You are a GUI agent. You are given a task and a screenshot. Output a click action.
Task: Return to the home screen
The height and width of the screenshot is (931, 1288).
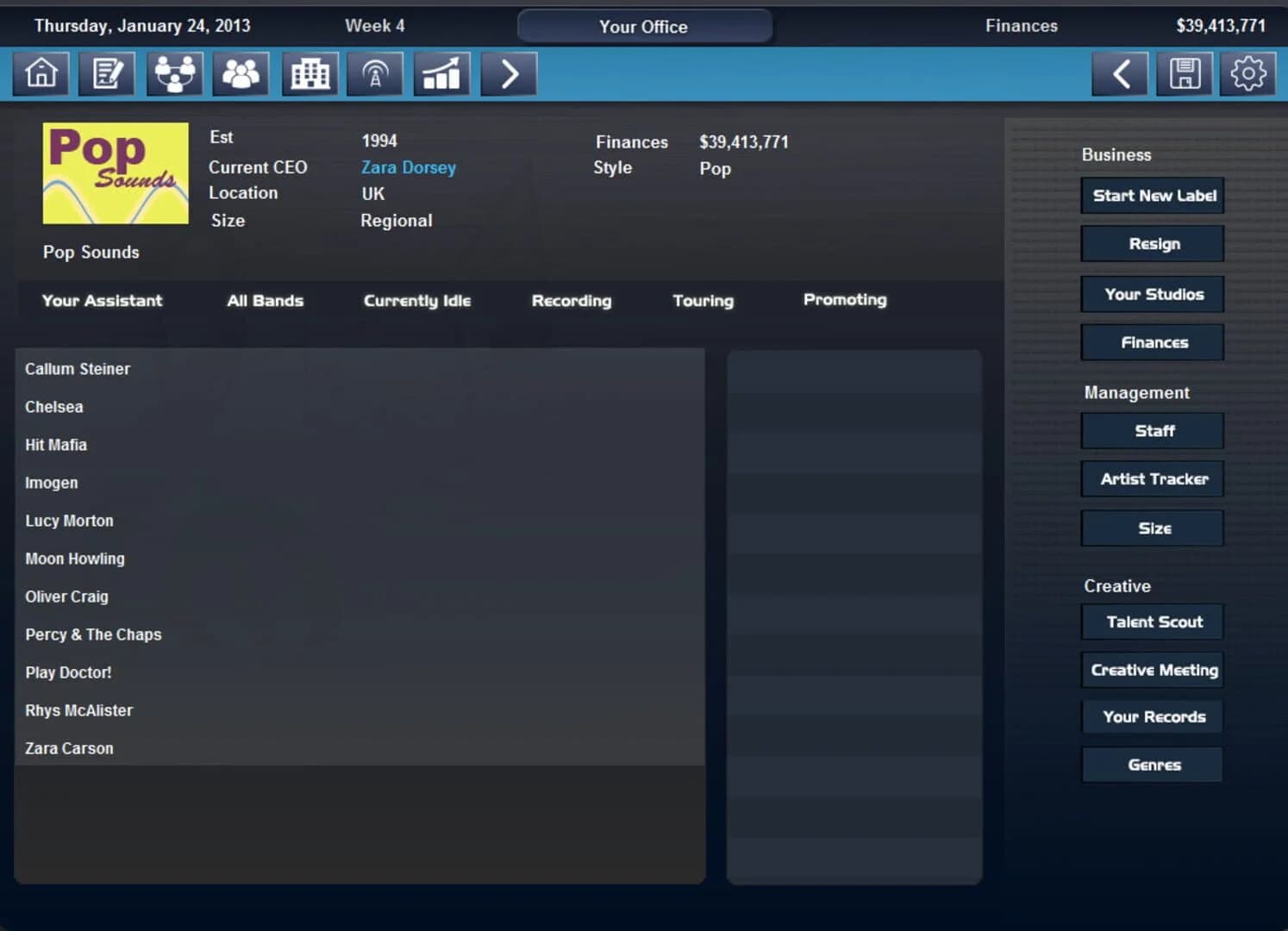pos(41,74)
